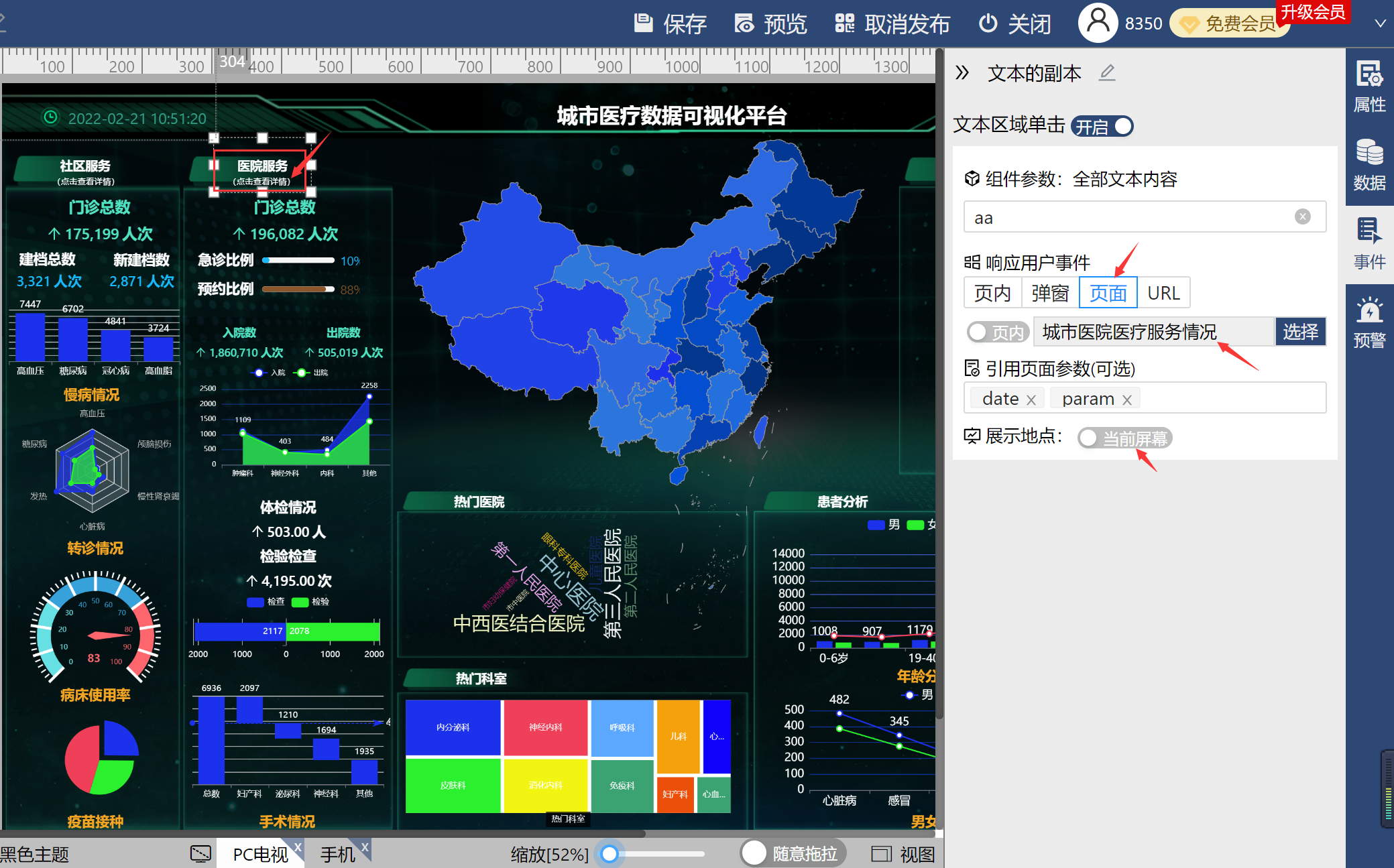Clear the aa parameter input
Image resolution: width=1394 pixels, height=868 pixels.
(1302, 216)
